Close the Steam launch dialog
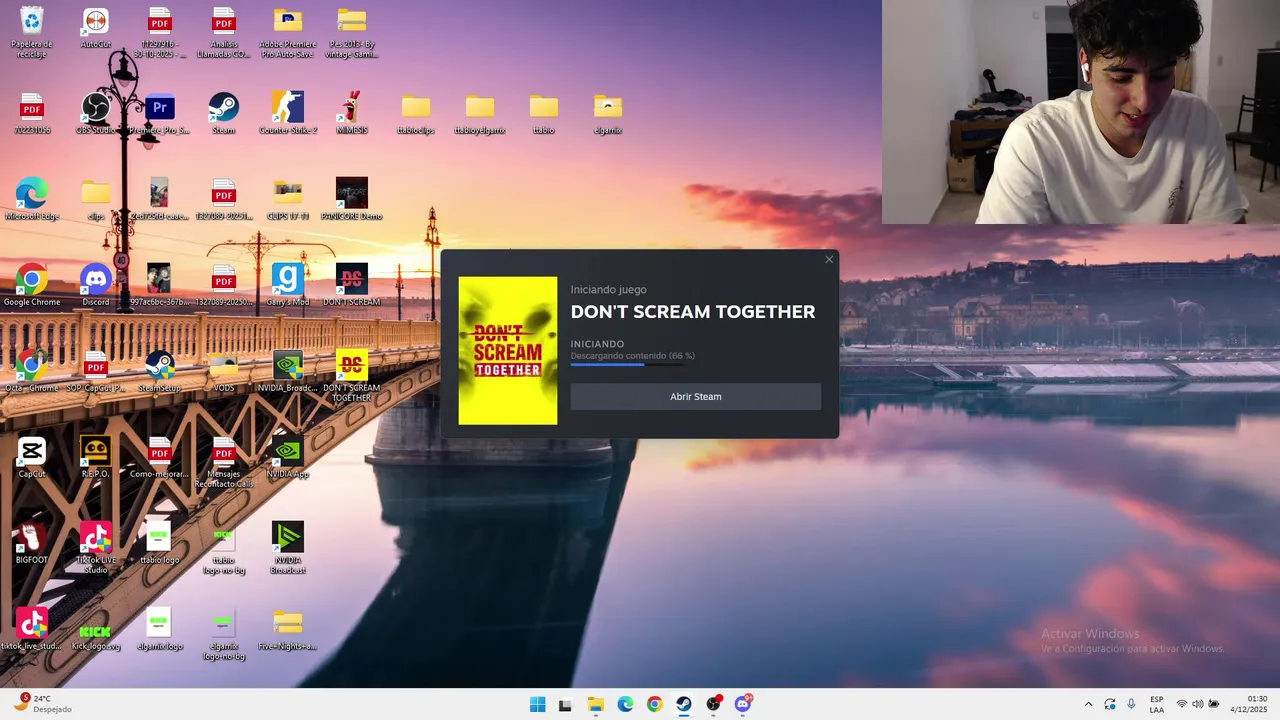This screenshot has width=1280, height=720. click(x=828, y=260)
